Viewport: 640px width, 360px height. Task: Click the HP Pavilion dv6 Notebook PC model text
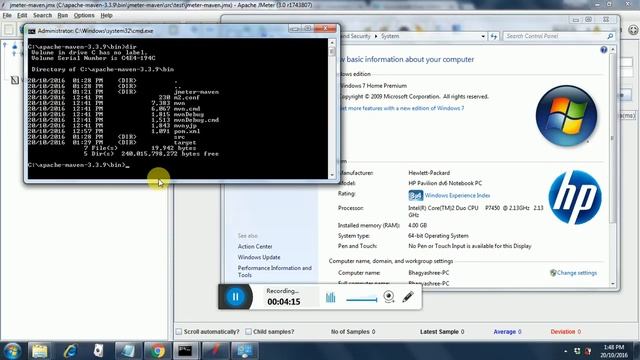pyautogui.click(x=445, y=183)
